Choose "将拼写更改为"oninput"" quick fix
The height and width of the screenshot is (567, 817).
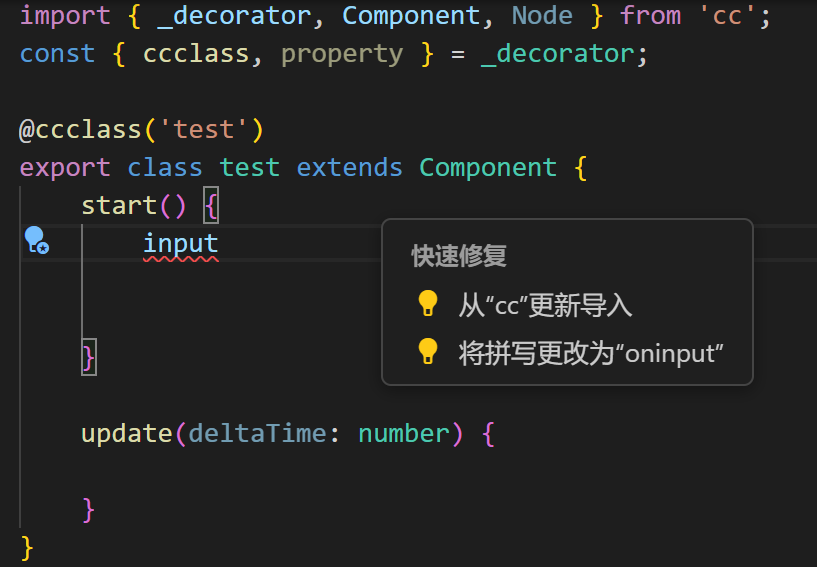point(590,353)
